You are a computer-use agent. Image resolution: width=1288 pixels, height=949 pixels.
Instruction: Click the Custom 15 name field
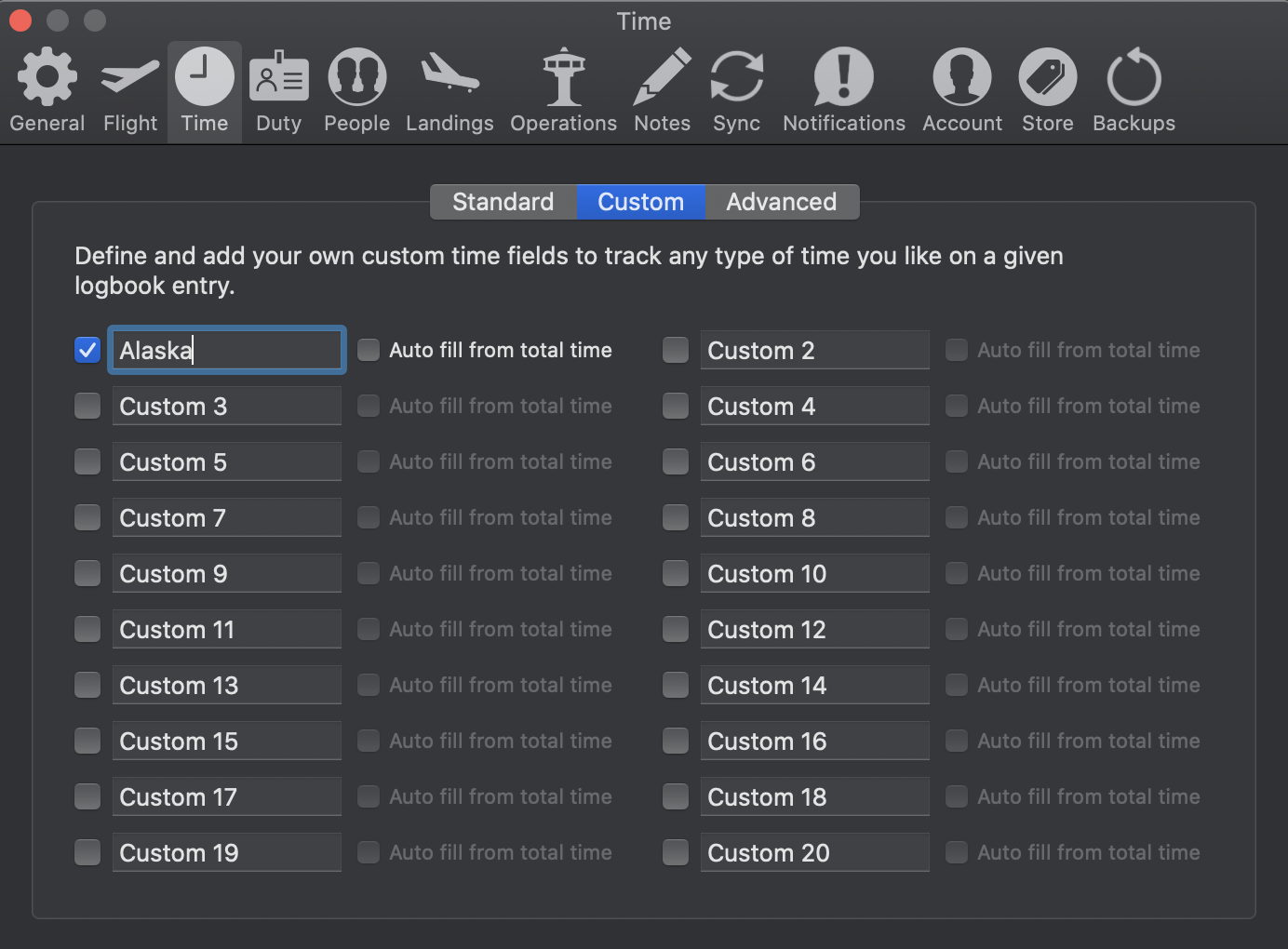(227, 741)
